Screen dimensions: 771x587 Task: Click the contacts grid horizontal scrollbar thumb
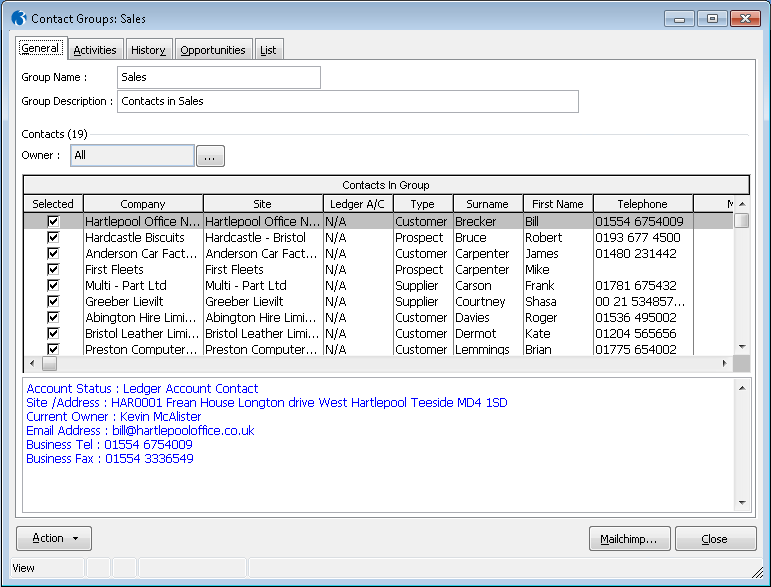pos(49,364)
